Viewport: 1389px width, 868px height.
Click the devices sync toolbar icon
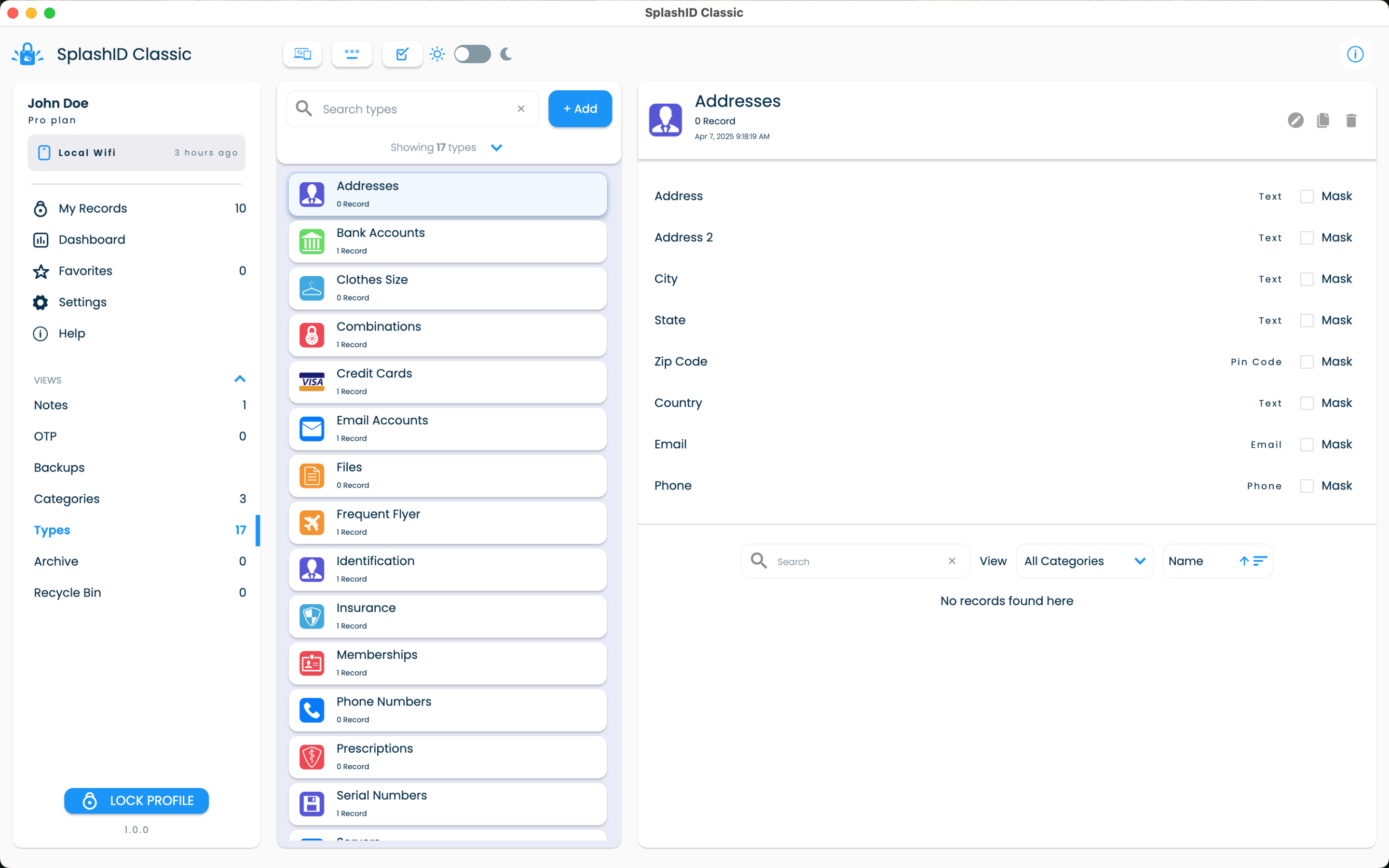[x=302, y=54]
